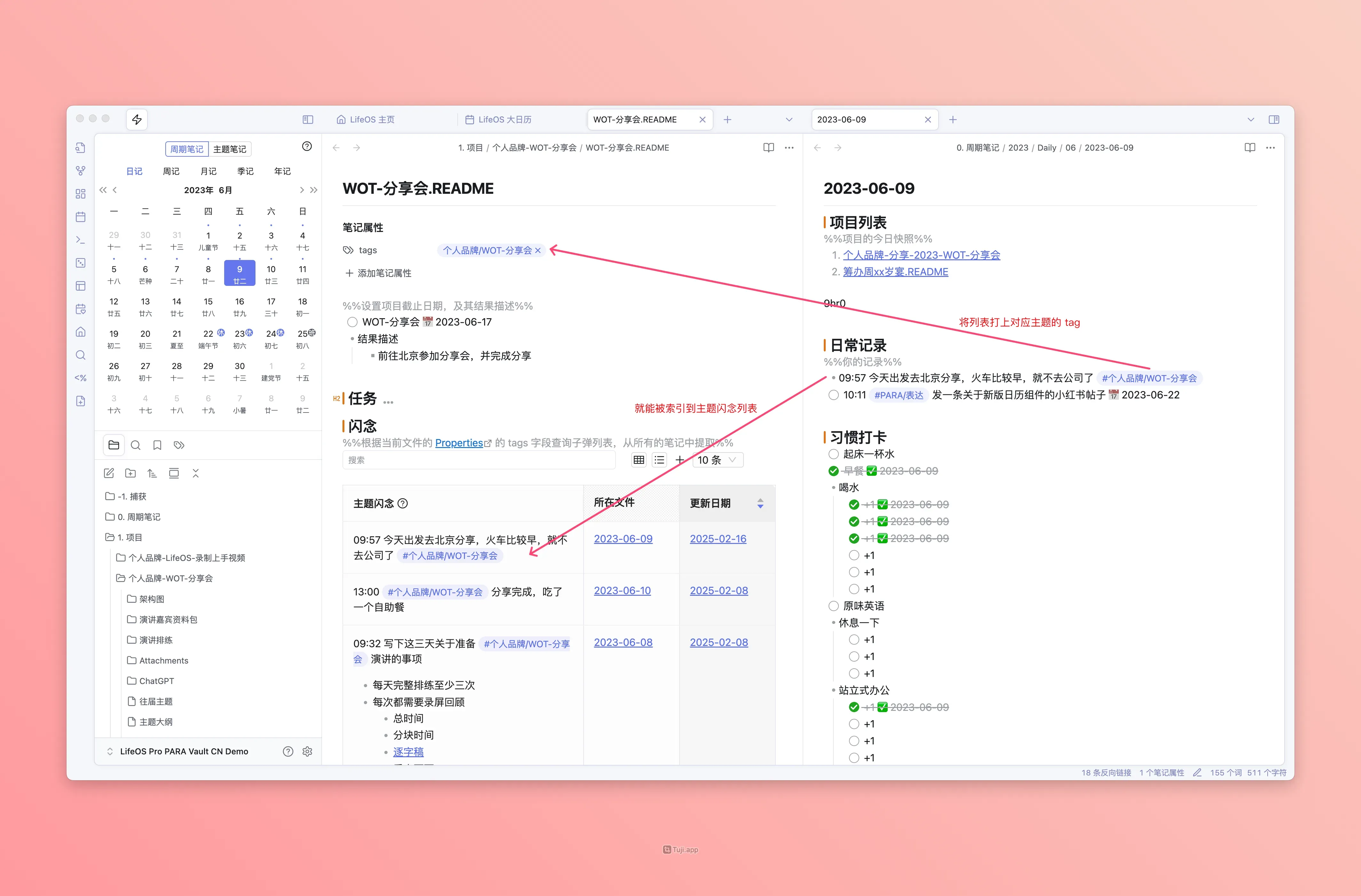Toggle the left sidebar panel icon
Screen dimensions: 1361x896
308,120
